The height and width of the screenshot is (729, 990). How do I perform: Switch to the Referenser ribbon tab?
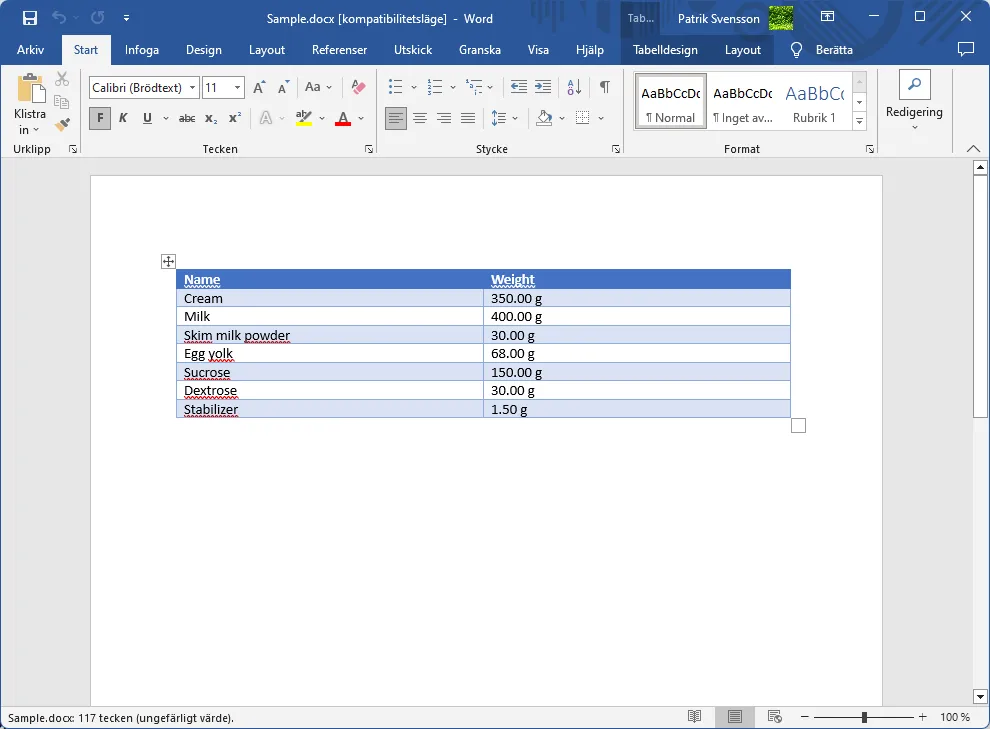tap(339, 50)
